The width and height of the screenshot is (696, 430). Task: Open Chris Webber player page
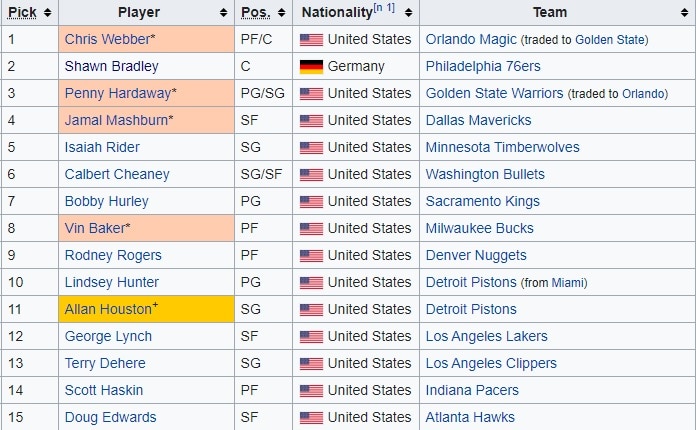pyautogui.click(x=104, y=39)
